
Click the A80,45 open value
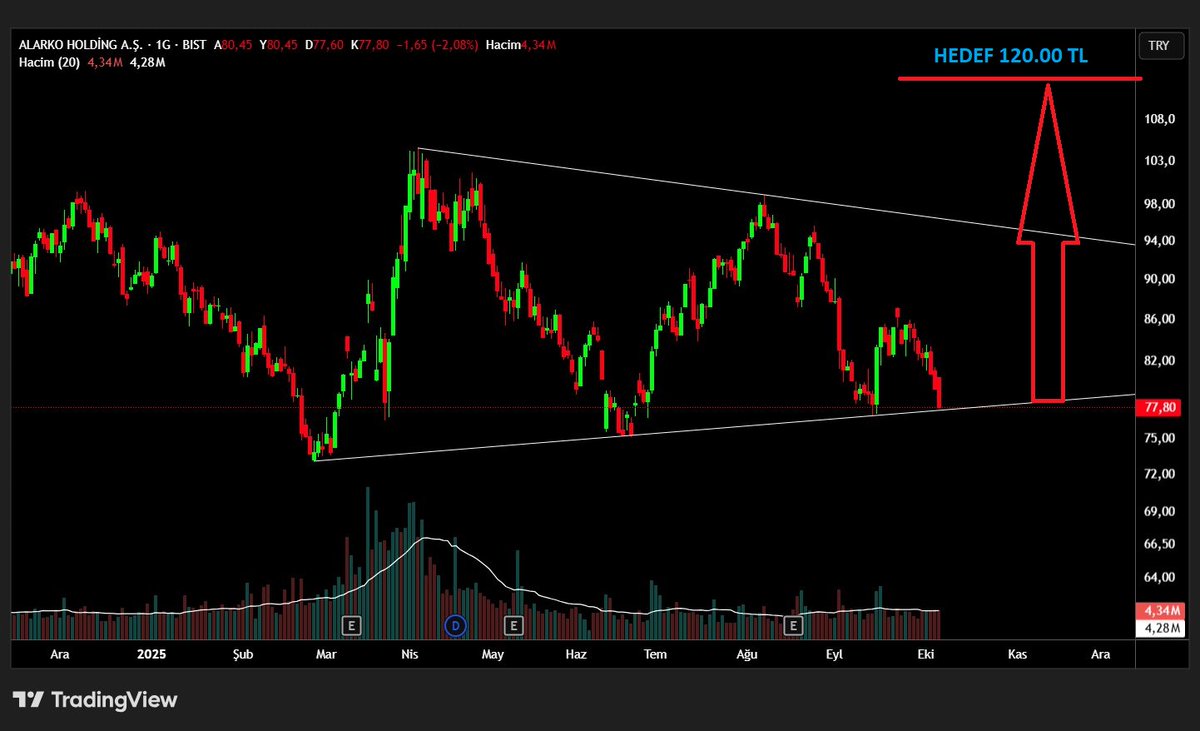click(234, 45)
